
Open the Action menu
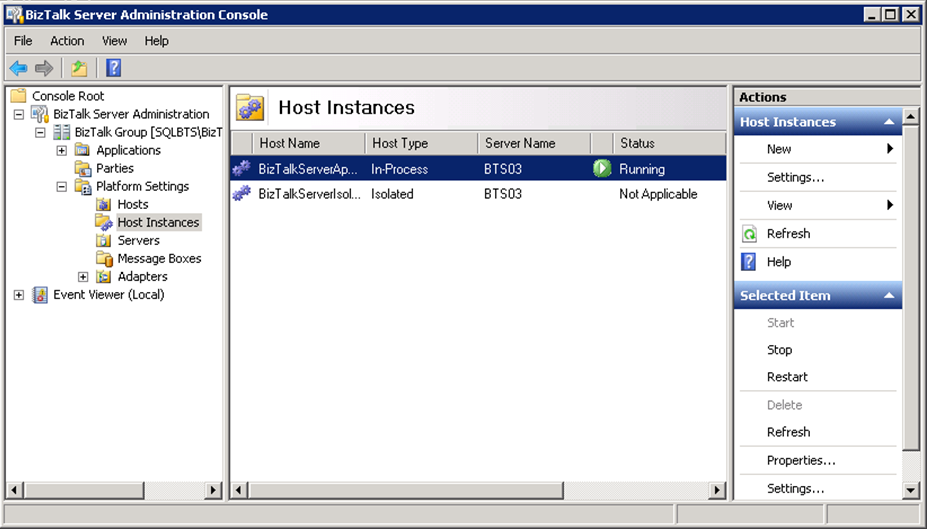(x=67, y=41)
